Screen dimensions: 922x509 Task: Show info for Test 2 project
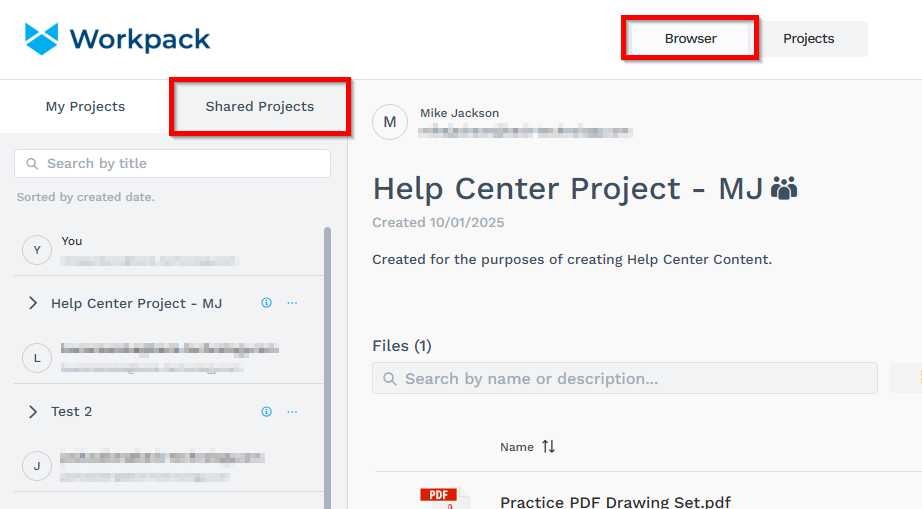(x=266, y=411)
